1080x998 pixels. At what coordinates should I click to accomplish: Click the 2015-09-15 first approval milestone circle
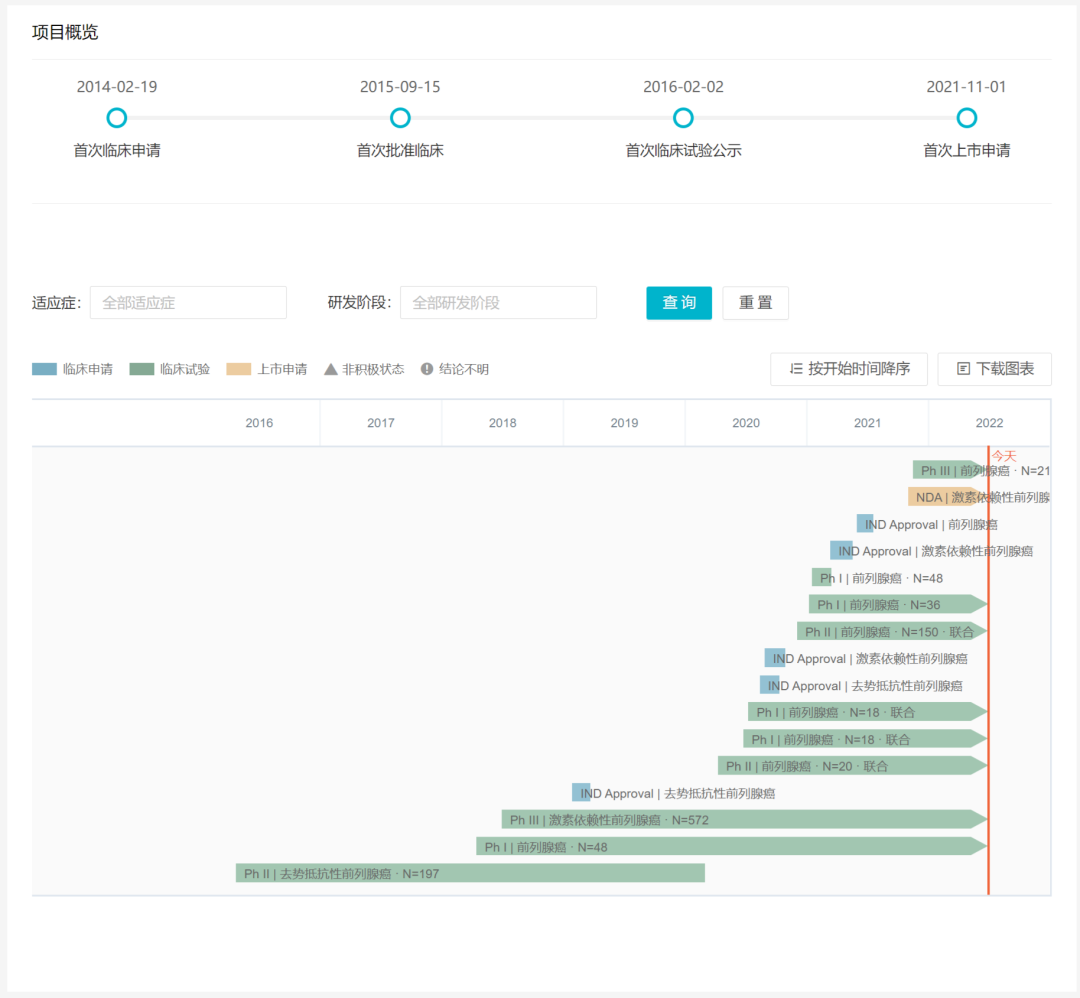[x=400, y=118]
